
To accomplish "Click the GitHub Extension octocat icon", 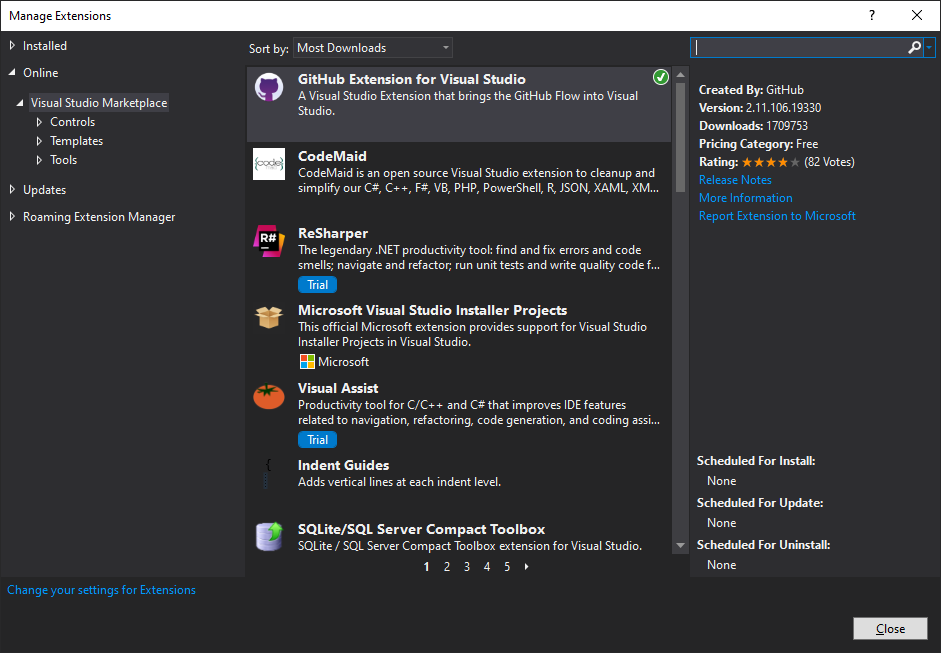I will [269, 88].
